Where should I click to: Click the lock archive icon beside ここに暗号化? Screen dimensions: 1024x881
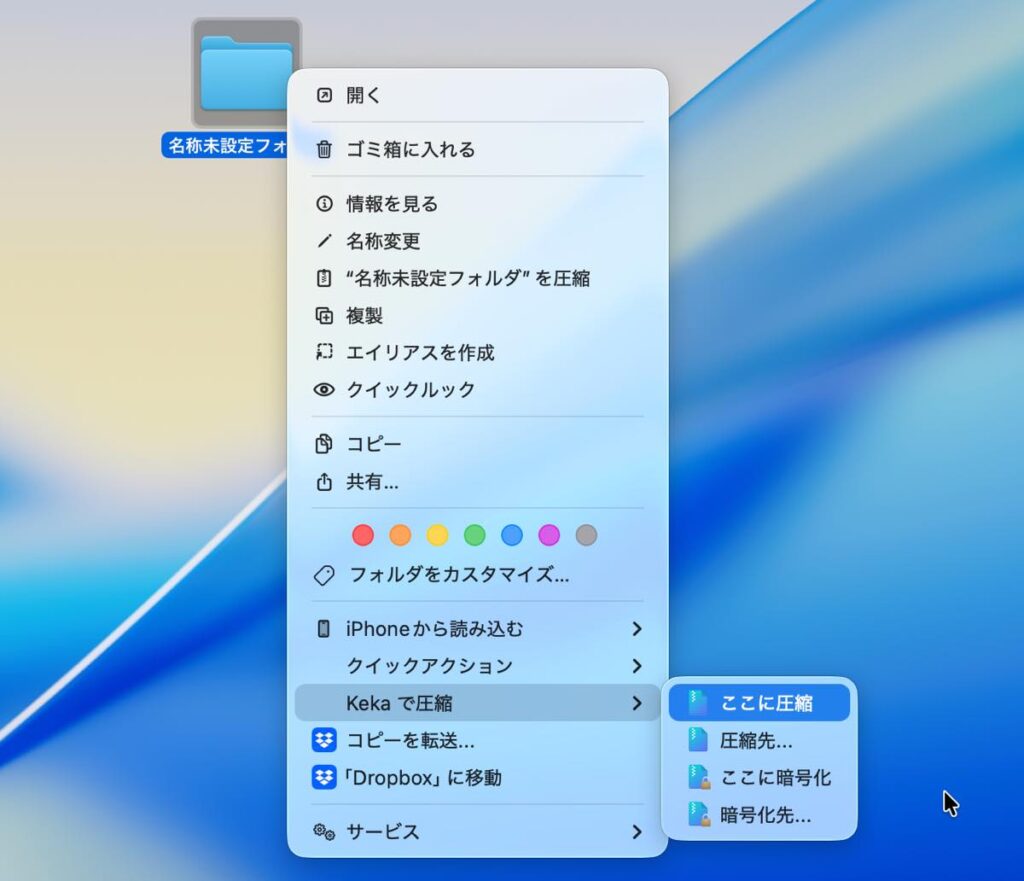[x=699, y=778]
